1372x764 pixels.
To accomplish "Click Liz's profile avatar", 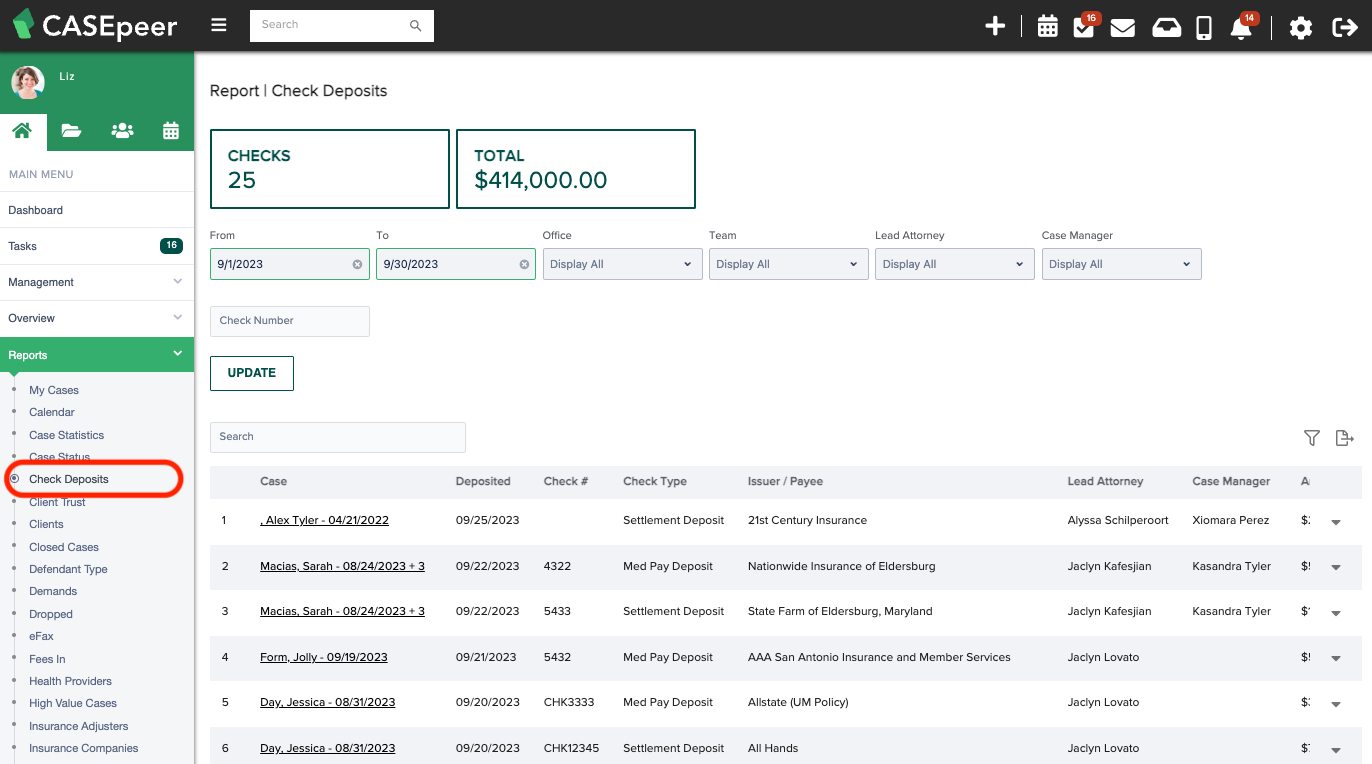I will [x=28, y=83].
